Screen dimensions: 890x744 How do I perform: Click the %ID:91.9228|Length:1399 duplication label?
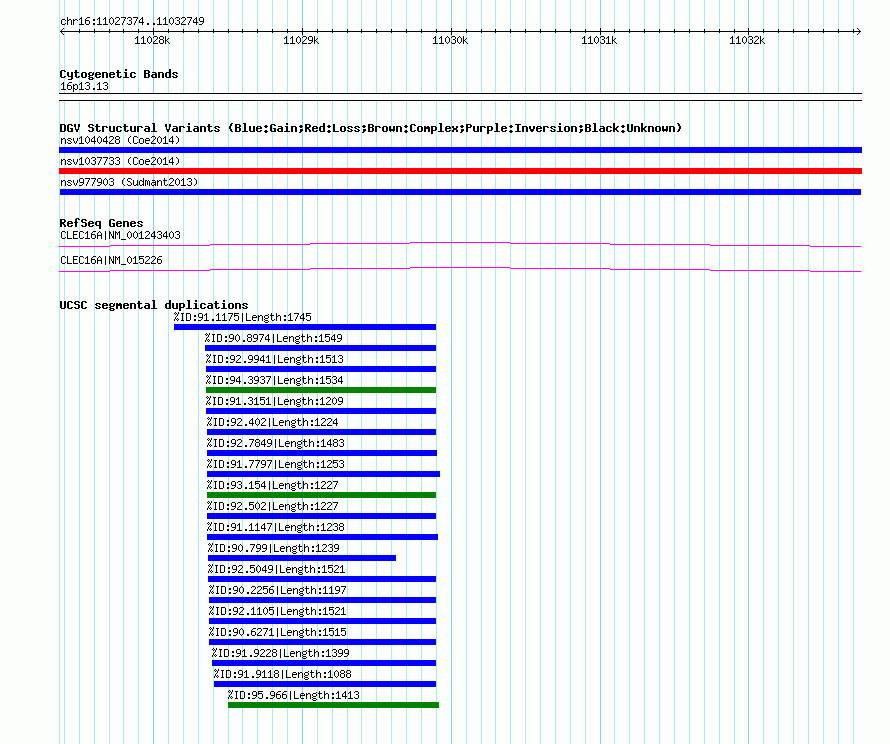pyautogui.click(x=280, y=653)
